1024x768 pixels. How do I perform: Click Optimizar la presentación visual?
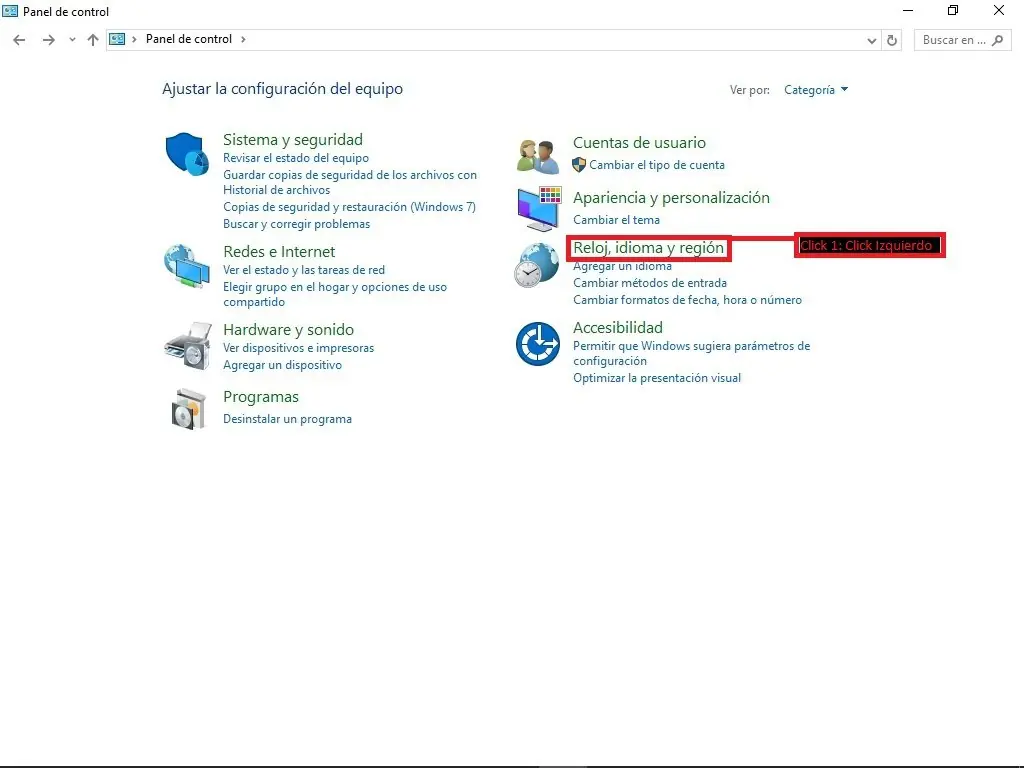coord(657,378)
